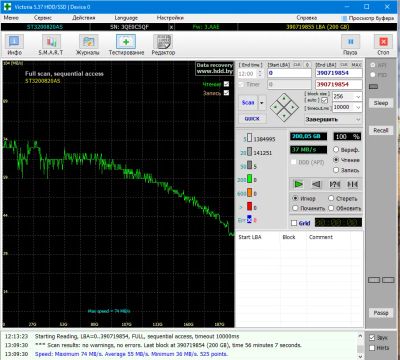Click the log panel scrollbar

pyautogui.click(x=360, y=345)
